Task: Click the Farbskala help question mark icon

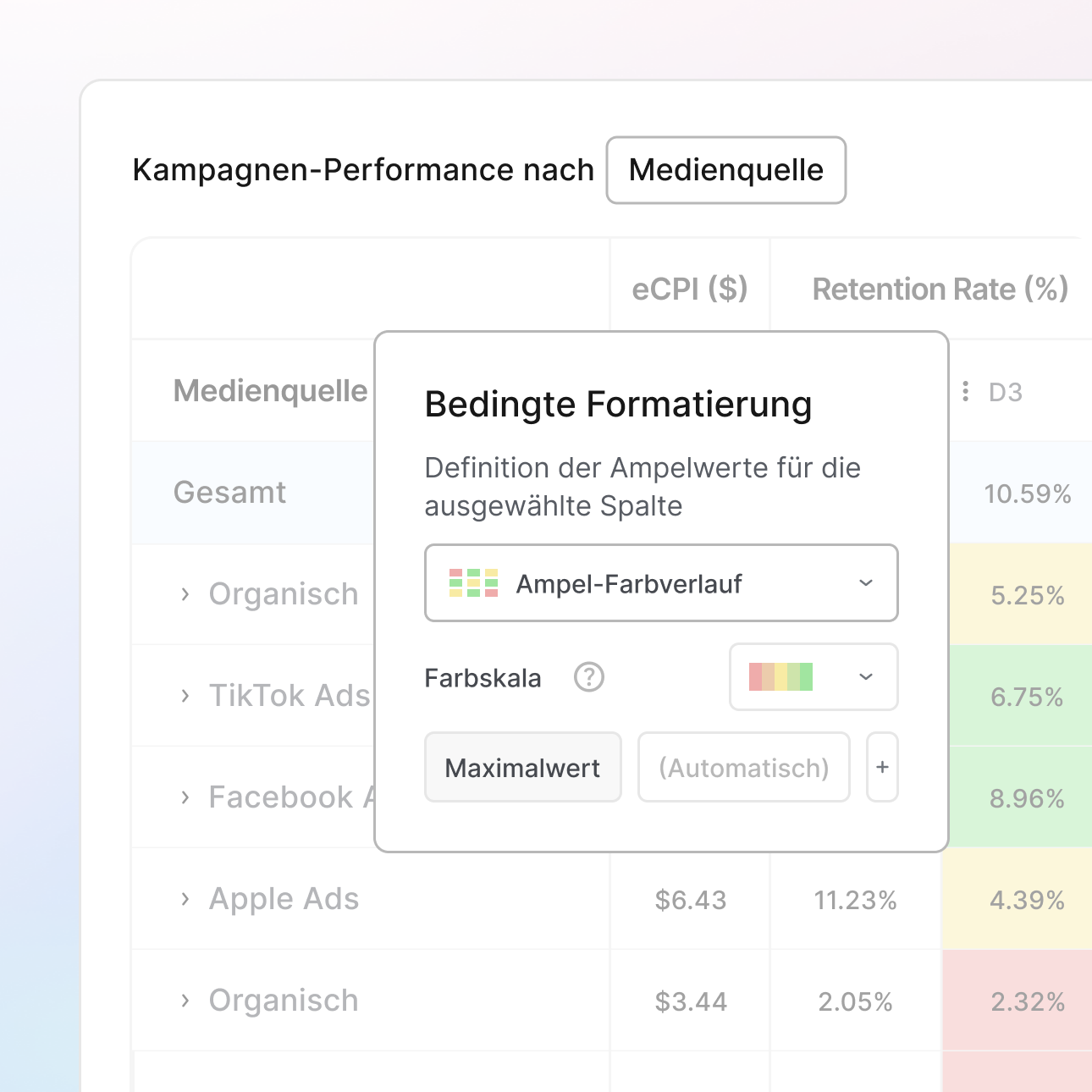Action: point(588,677)
